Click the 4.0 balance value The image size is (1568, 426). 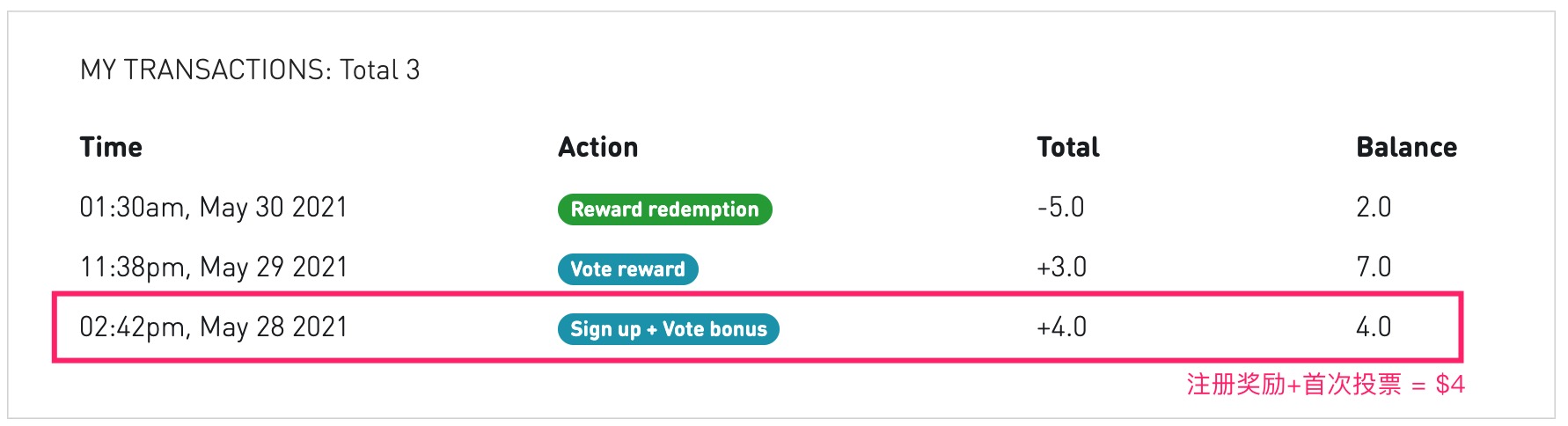(x=1374, y=327)
